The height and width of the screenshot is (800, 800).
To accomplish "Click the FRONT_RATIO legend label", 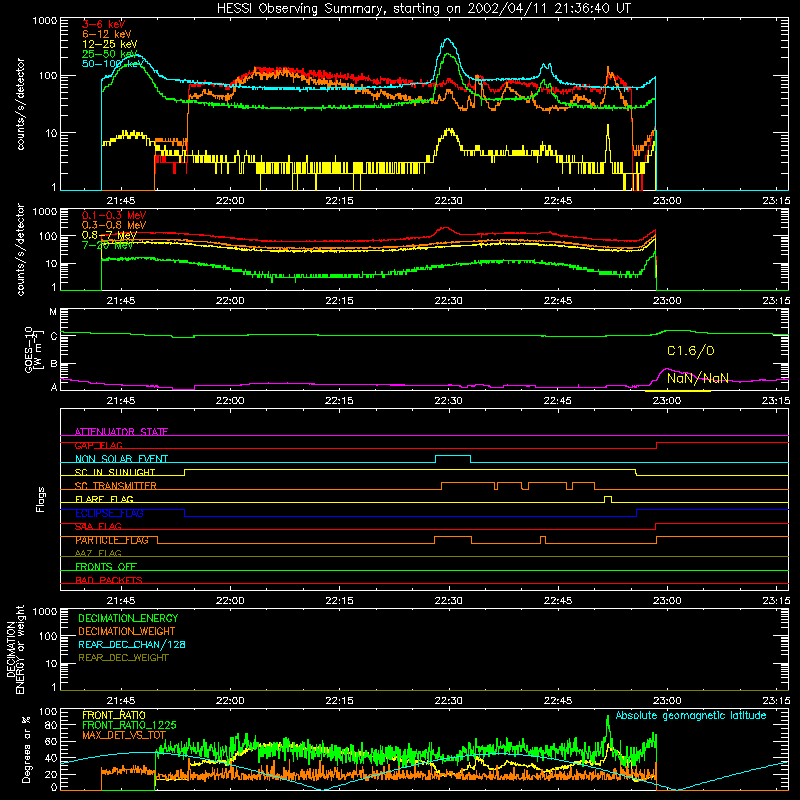I will tap(114, 715).
